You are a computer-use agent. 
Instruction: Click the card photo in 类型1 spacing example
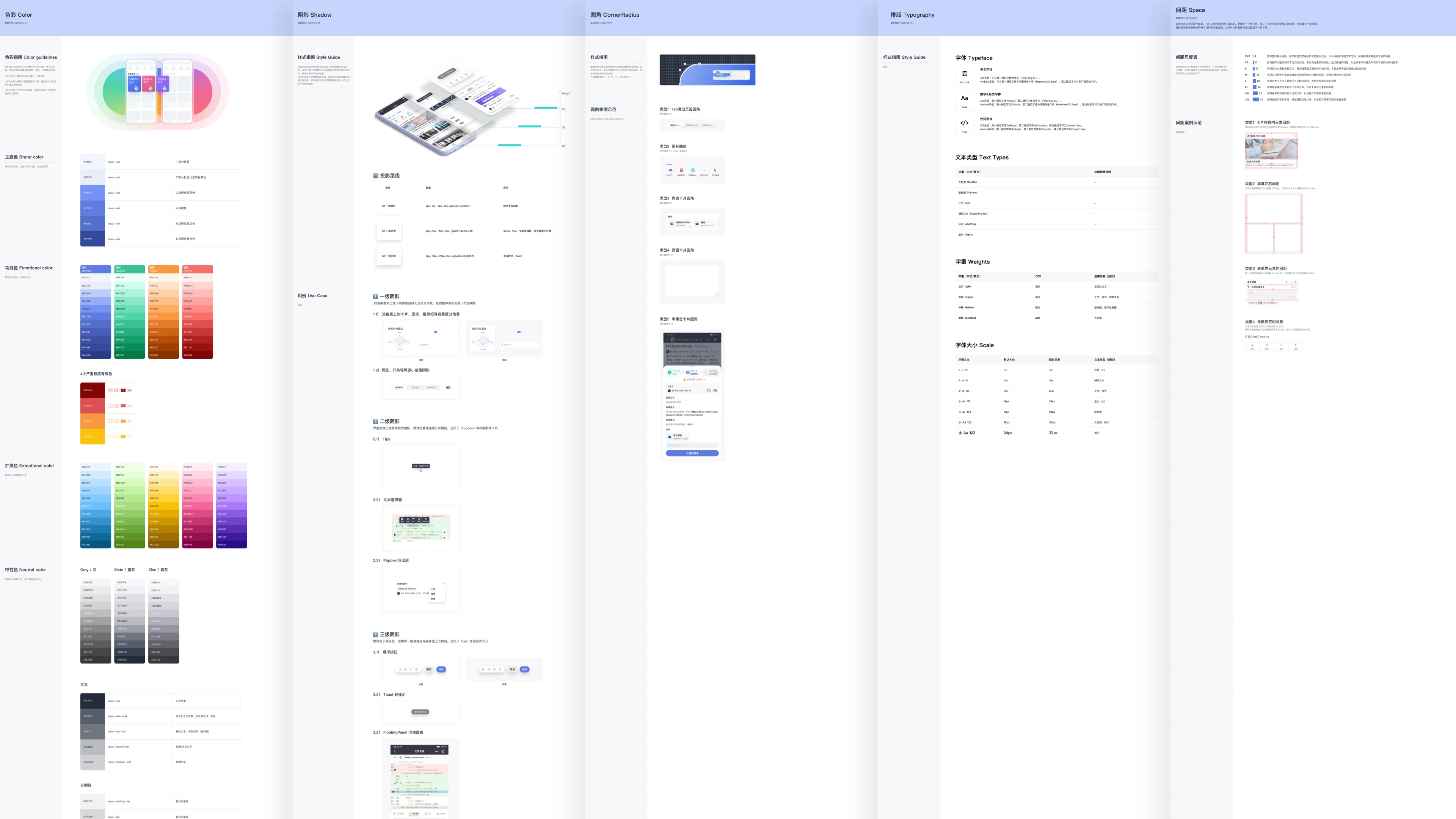click(x=1271, y=149)
